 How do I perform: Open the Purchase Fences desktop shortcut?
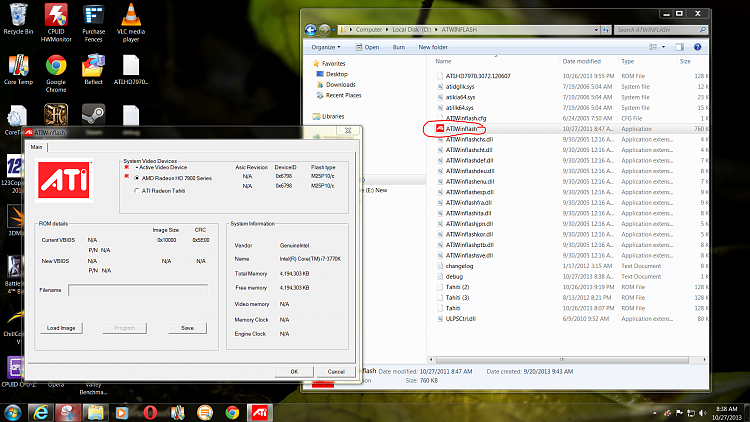(x=93, y=23)
